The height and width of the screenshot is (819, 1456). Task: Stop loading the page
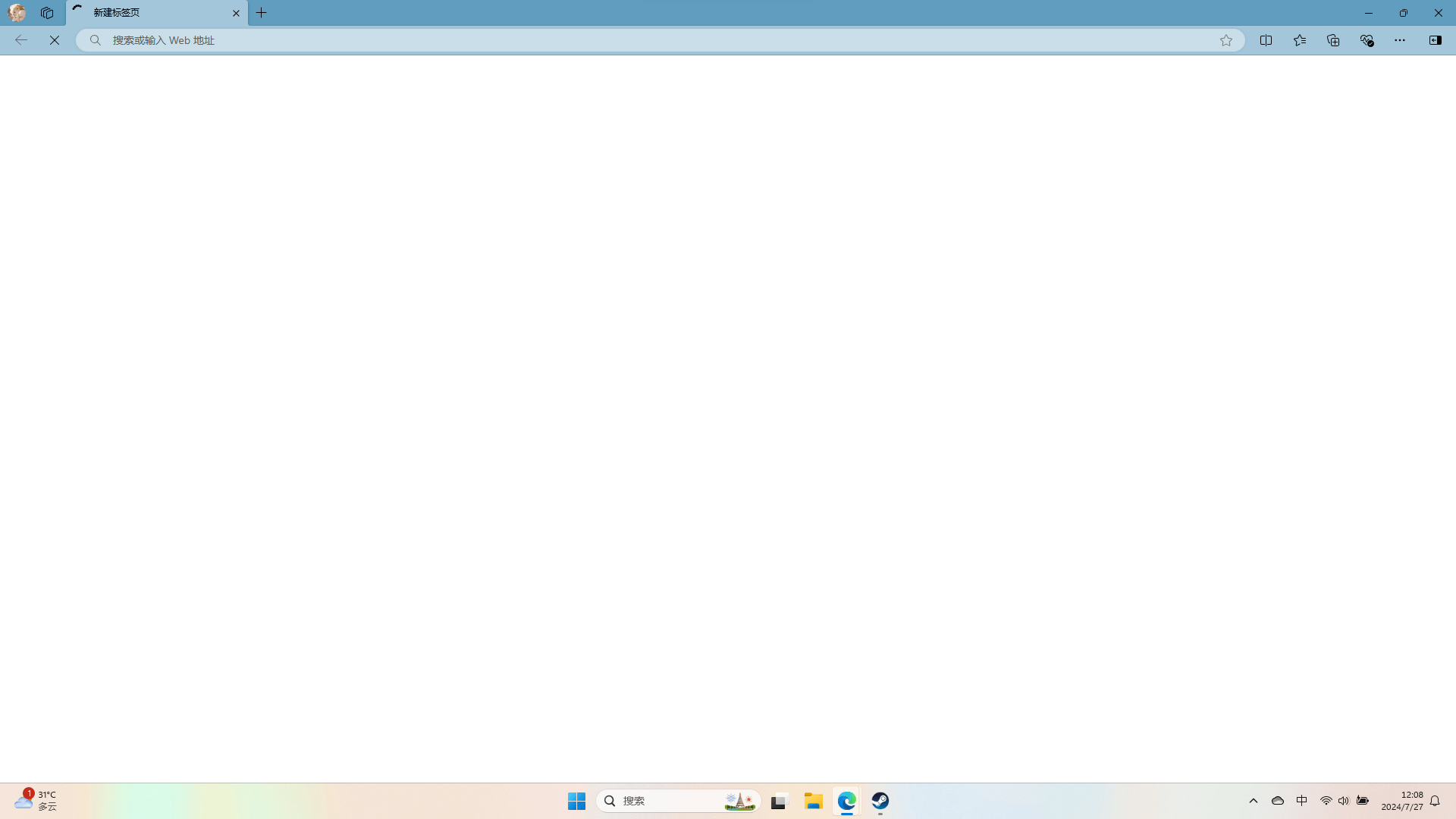(x=55, y=40)
